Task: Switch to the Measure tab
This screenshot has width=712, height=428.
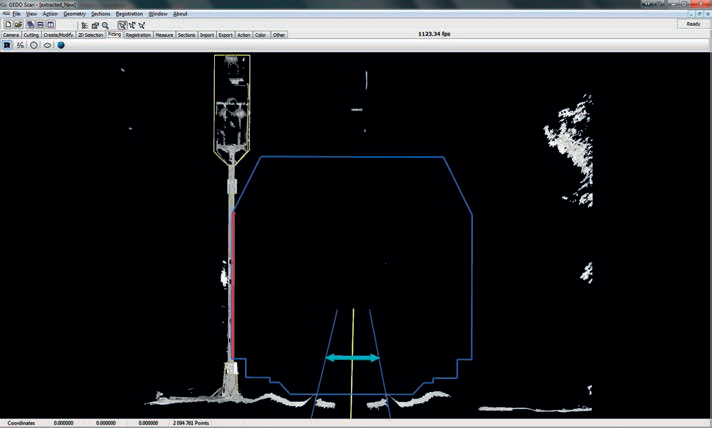Action: pos(164,35)
